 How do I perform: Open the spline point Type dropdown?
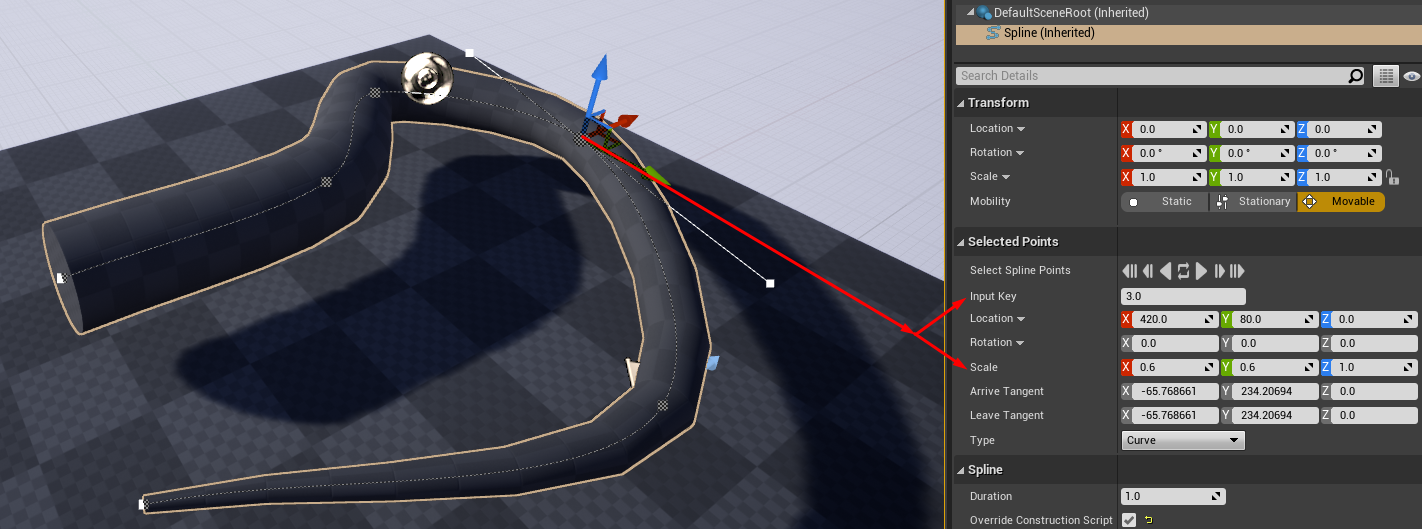[x=1183, y=440]
